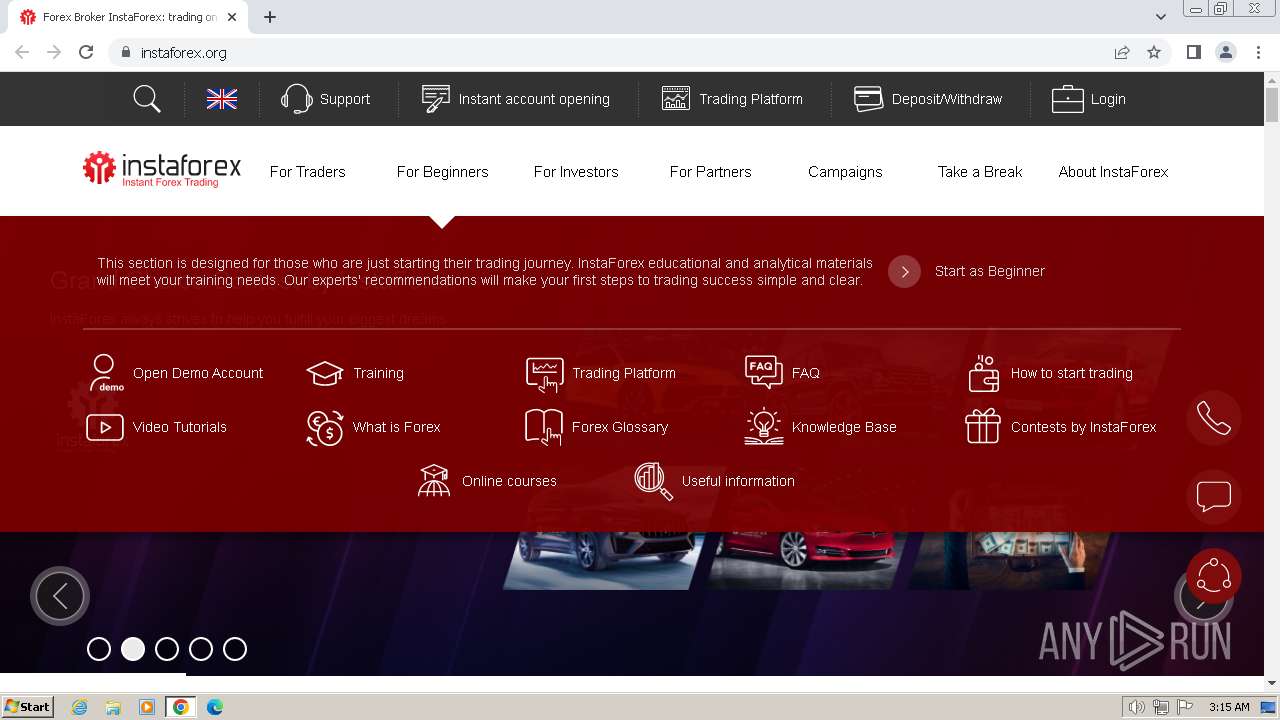Click the Login briefcase icon
This screenshot has height=720, width=1280.
(x=1067, y=99)
